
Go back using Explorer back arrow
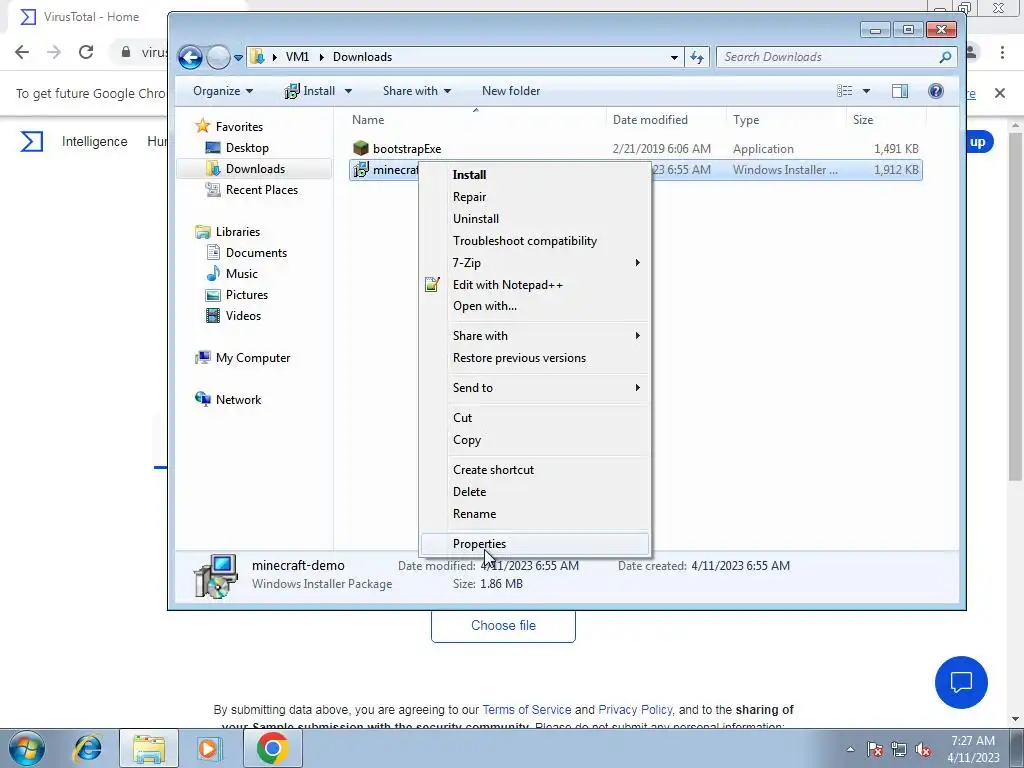[190, 57]
